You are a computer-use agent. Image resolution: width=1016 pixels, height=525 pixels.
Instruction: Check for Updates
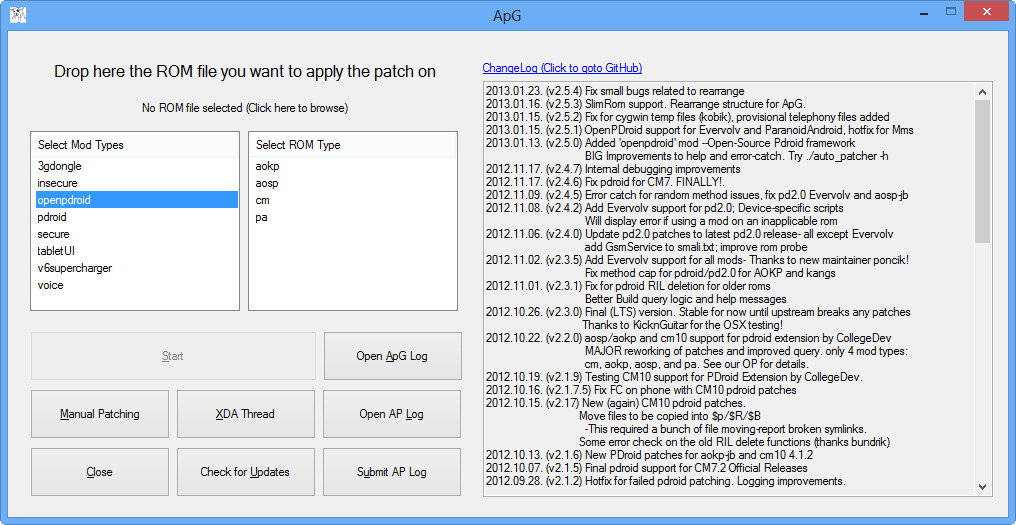(245, 472)
